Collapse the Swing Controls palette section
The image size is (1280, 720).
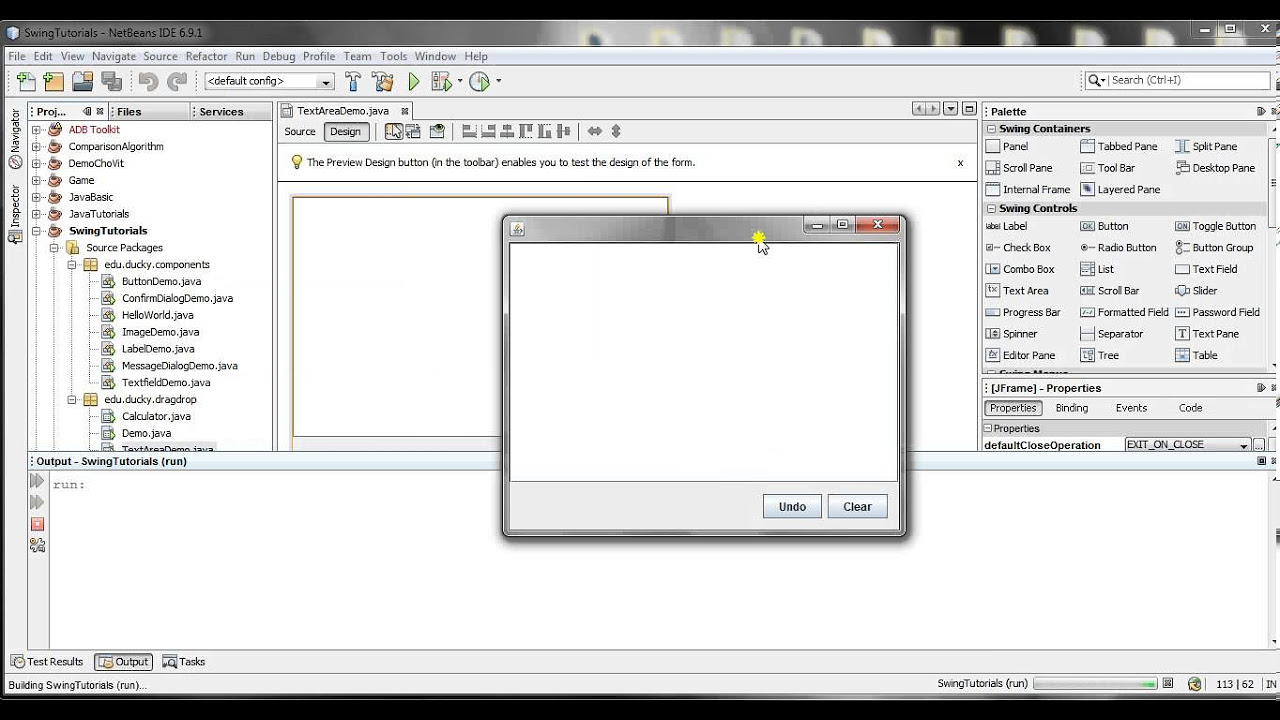click(991, 209)
